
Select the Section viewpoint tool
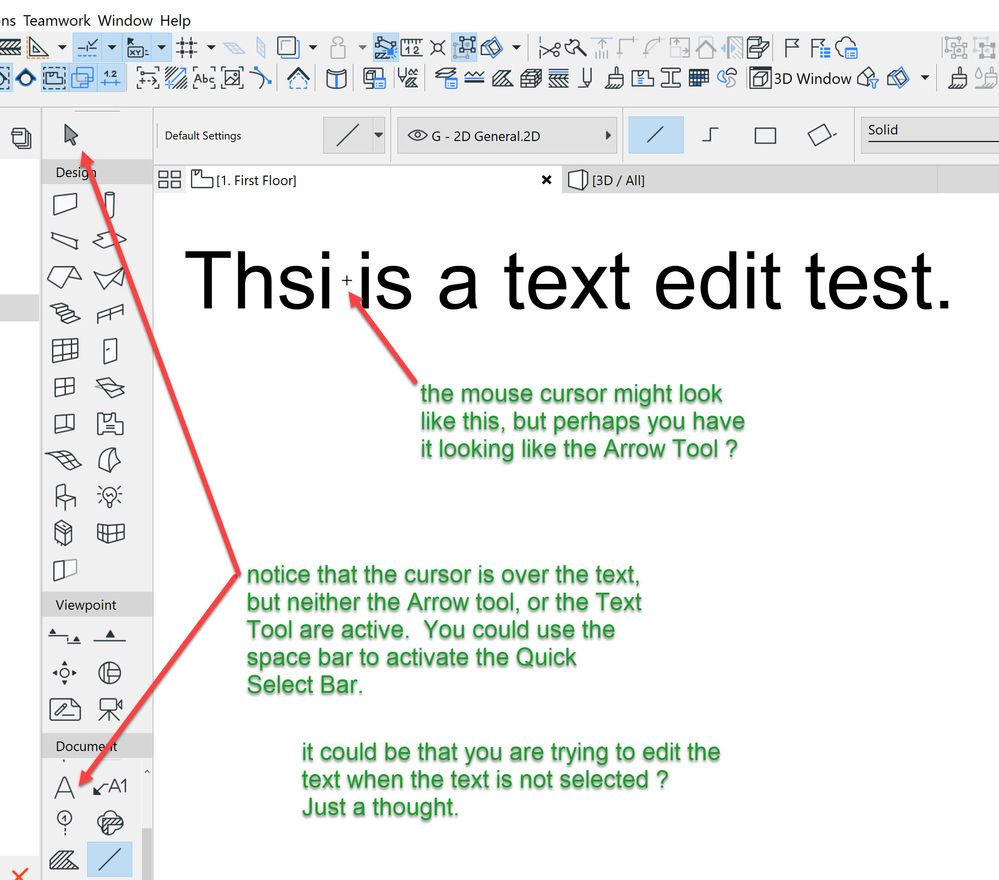(64, 636)
